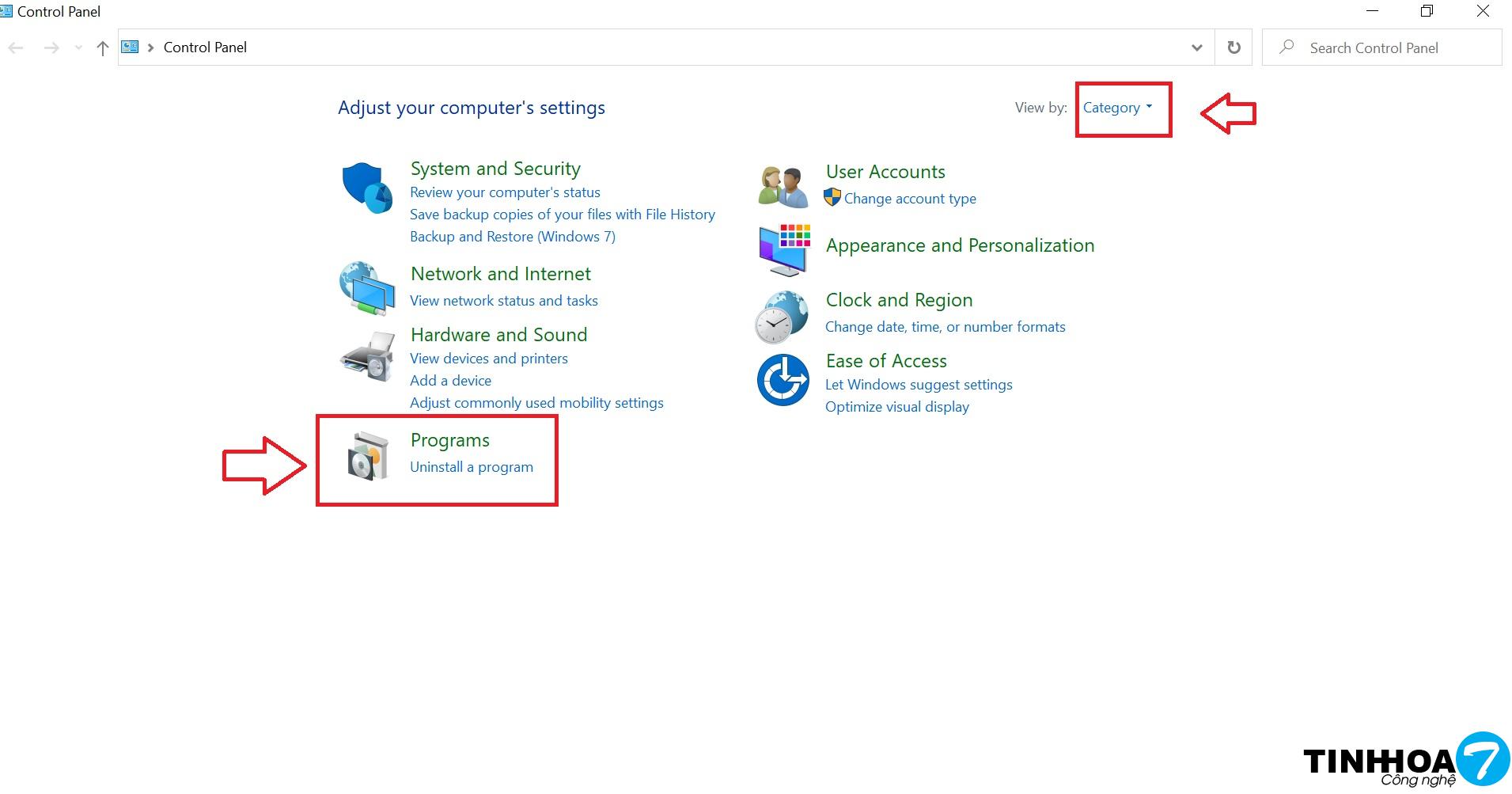Open View network status and tasks
The image size is (1512, 794).
pyautogui.click(x=503, y=301)
